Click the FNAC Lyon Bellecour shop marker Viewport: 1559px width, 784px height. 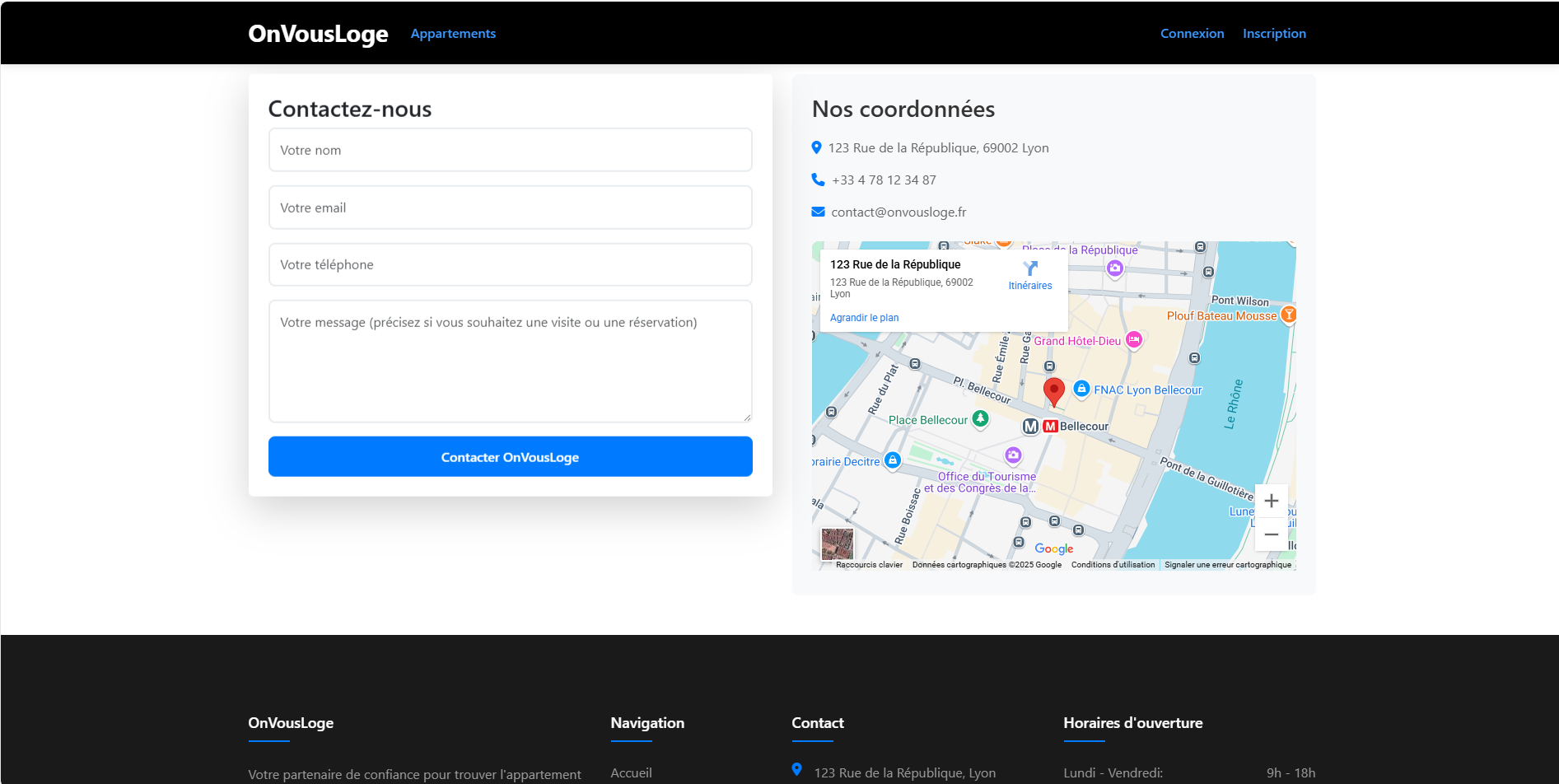pos(1081,389)
